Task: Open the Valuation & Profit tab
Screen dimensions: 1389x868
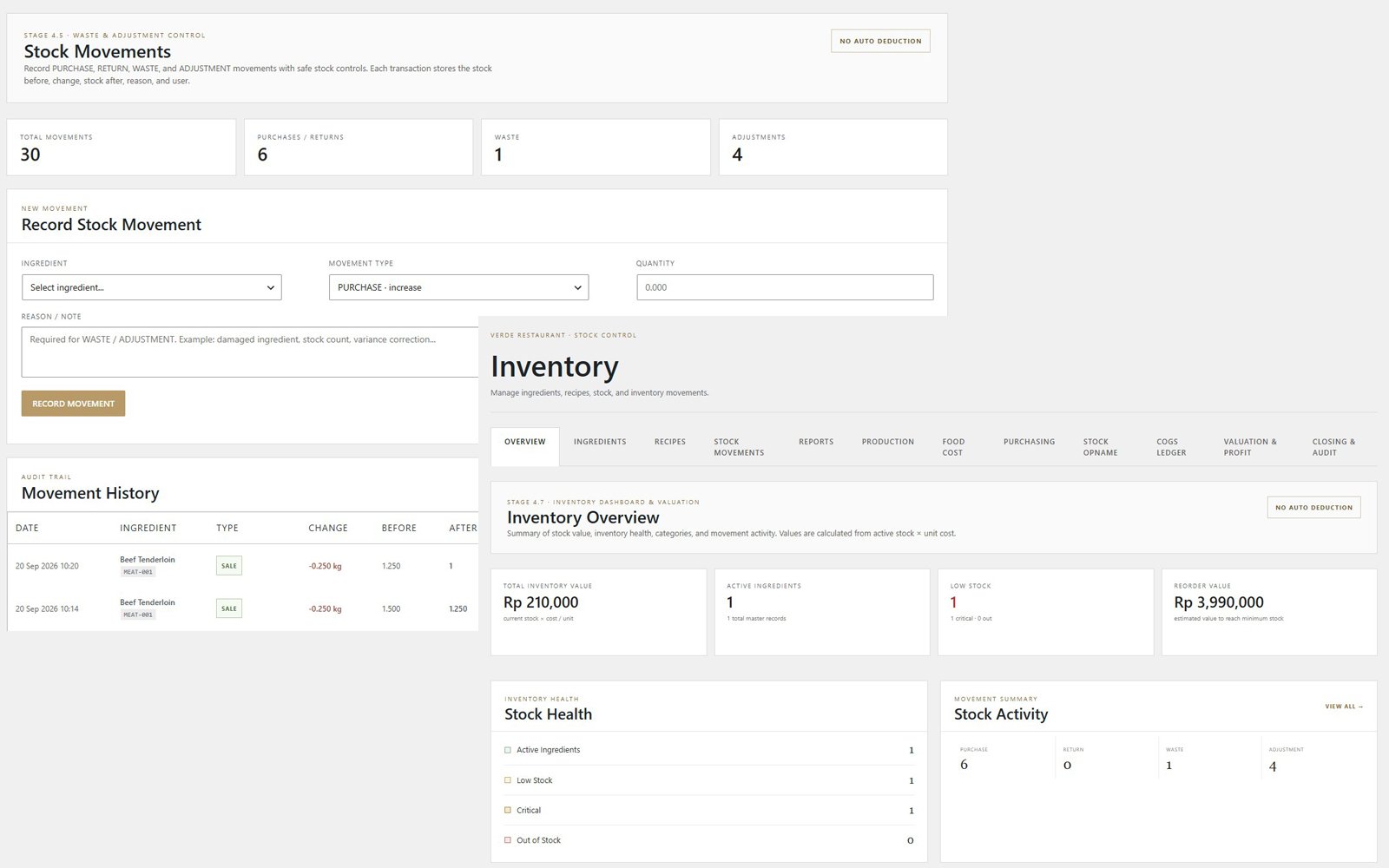Action: (x=1250, y=447)
